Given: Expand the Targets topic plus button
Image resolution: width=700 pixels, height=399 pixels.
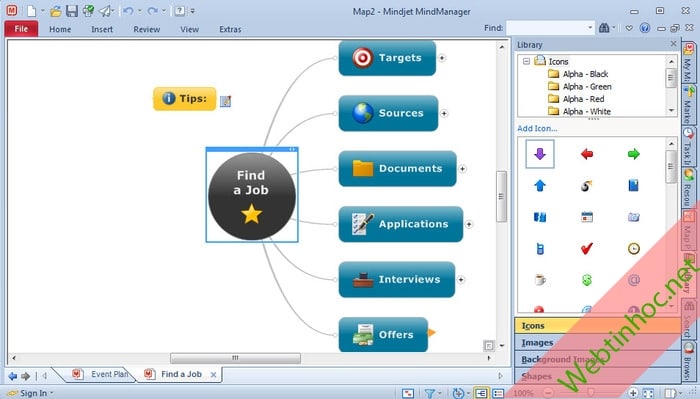Looking at the screenshot, I should [442, 58].
